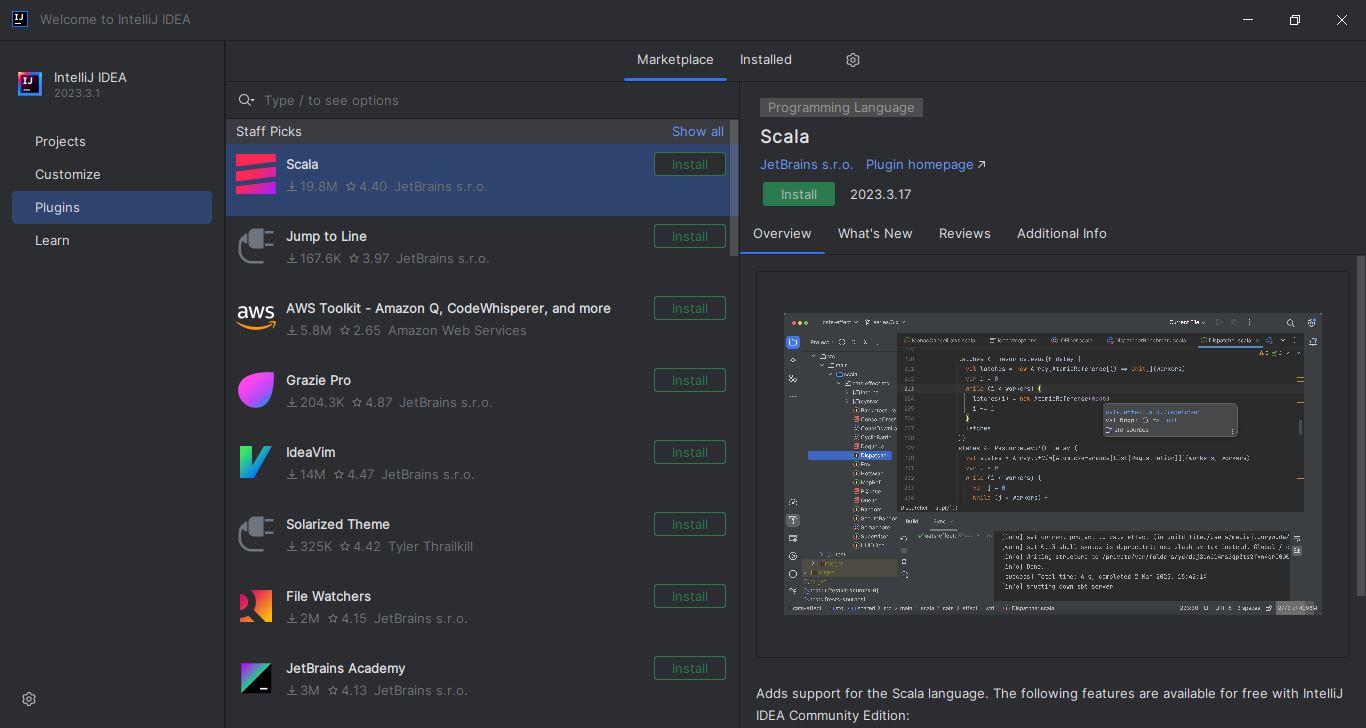1366x728 pixels.
Task: Click the Grazie Pro logo icon
Action: [x=256, y=390]
